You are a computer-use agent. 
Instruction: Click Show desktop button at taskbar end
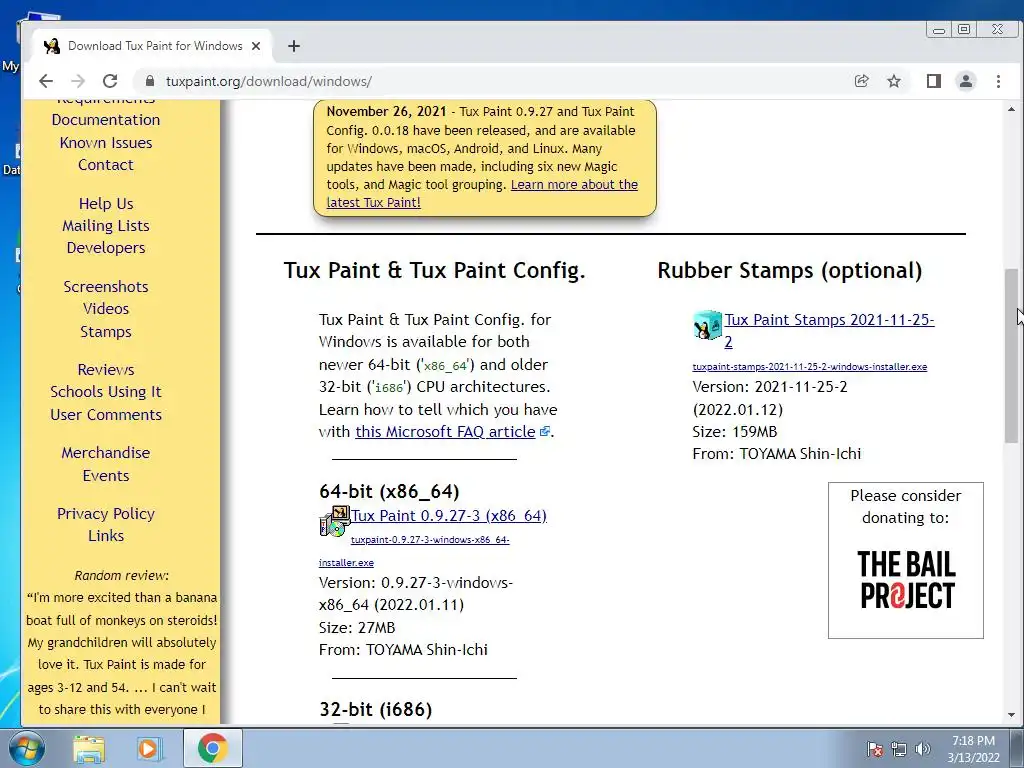tap(1016, 748)
